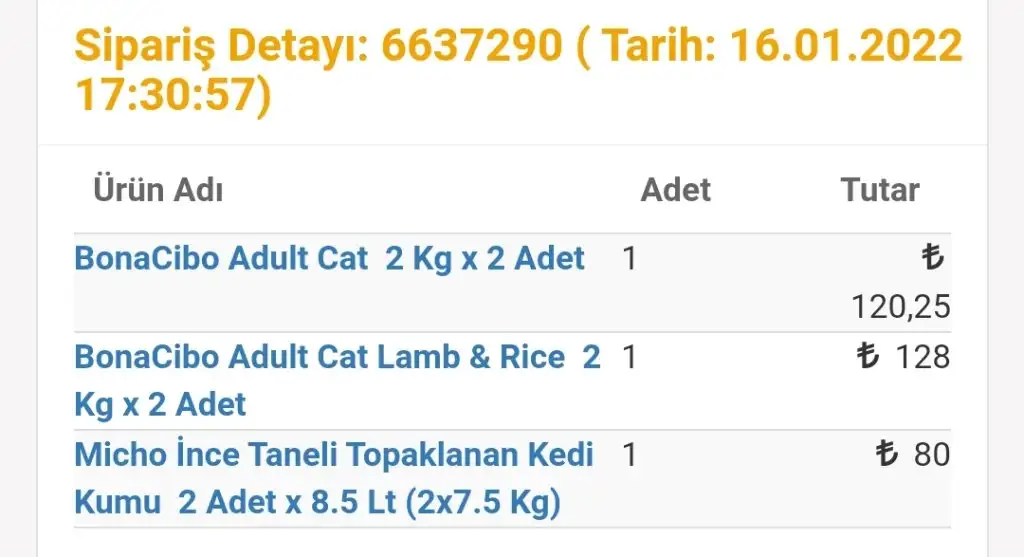Click the lira symbol beside 128
The width and height of the screenshot is (1024, 557).
(x=868, y=356)
